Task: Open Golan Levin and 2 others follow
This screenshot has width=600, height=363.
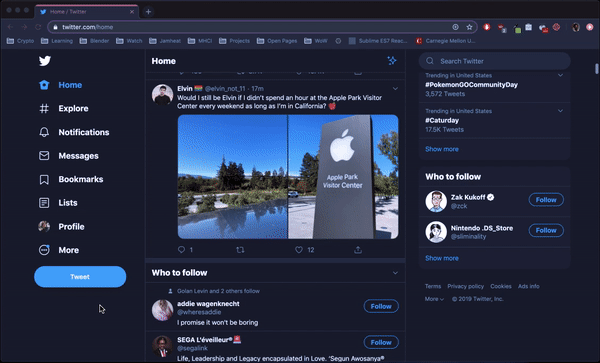Action: click(x=218, y=291)
